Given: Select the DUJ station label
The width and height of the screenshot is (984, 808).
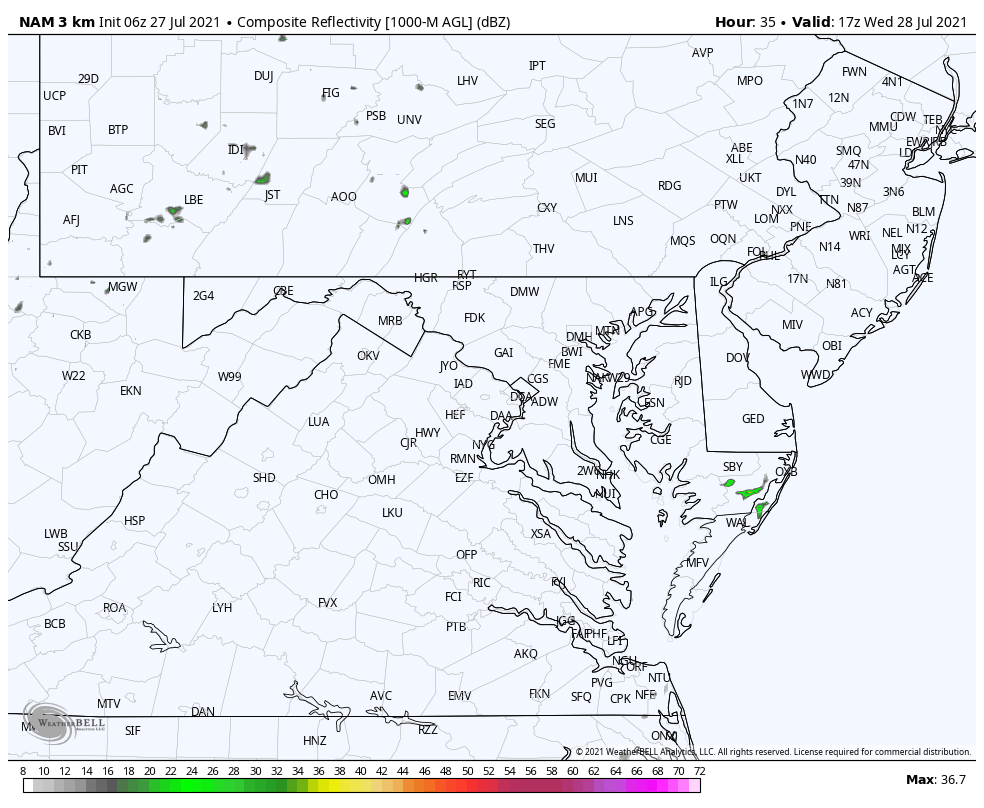Looking at the screenshot, I should [x=264, y=76].
